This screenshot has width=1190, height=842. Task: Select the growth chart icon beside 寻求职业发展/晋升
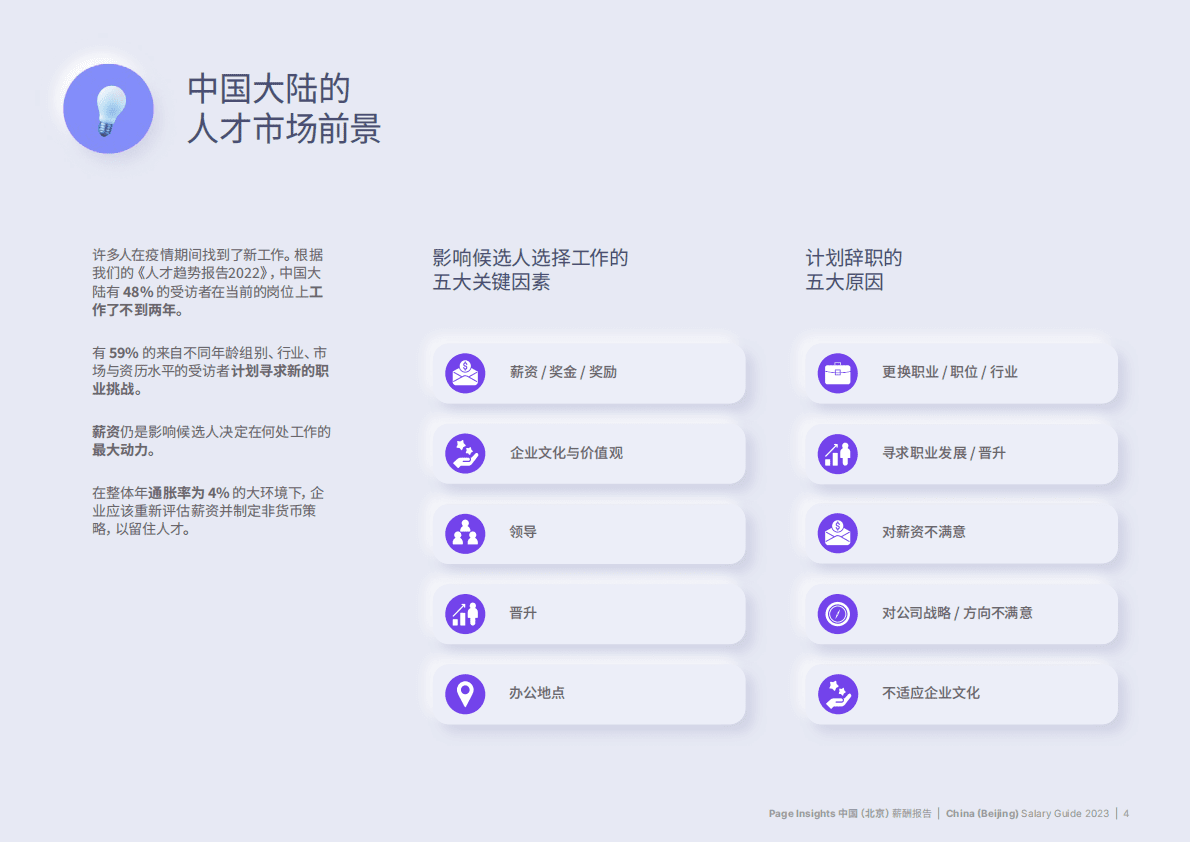[837, 452]
